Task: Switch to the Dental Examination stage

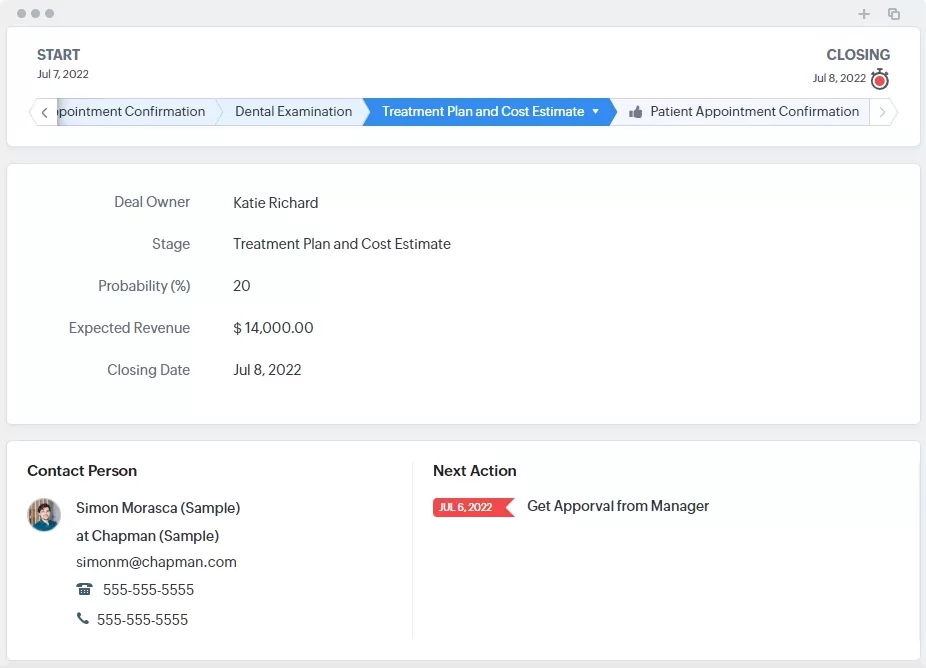Action: (x=295, y=111)
